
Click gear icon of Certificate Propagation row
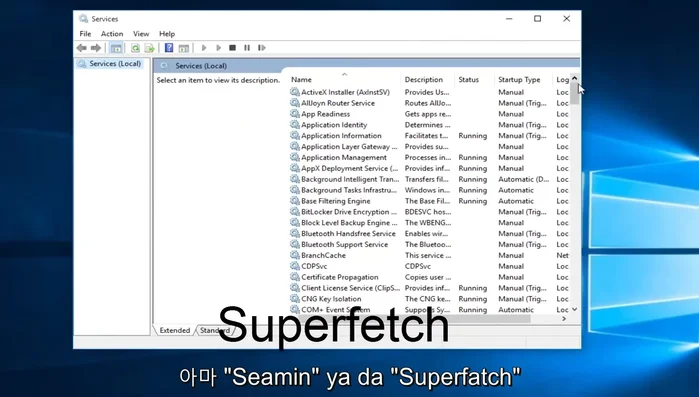click(x=294, y=277)
